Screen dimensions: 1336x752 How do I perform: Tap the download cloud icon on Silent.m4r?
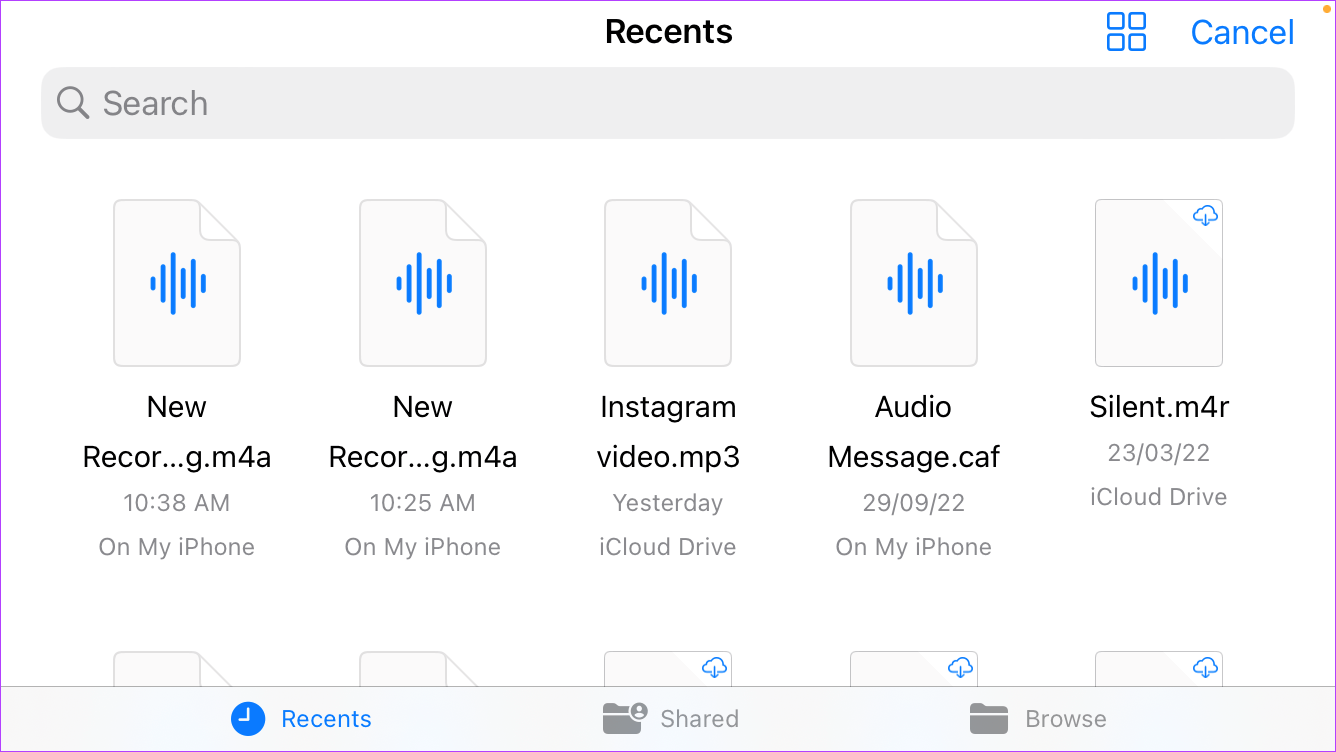click(1206, 215)
